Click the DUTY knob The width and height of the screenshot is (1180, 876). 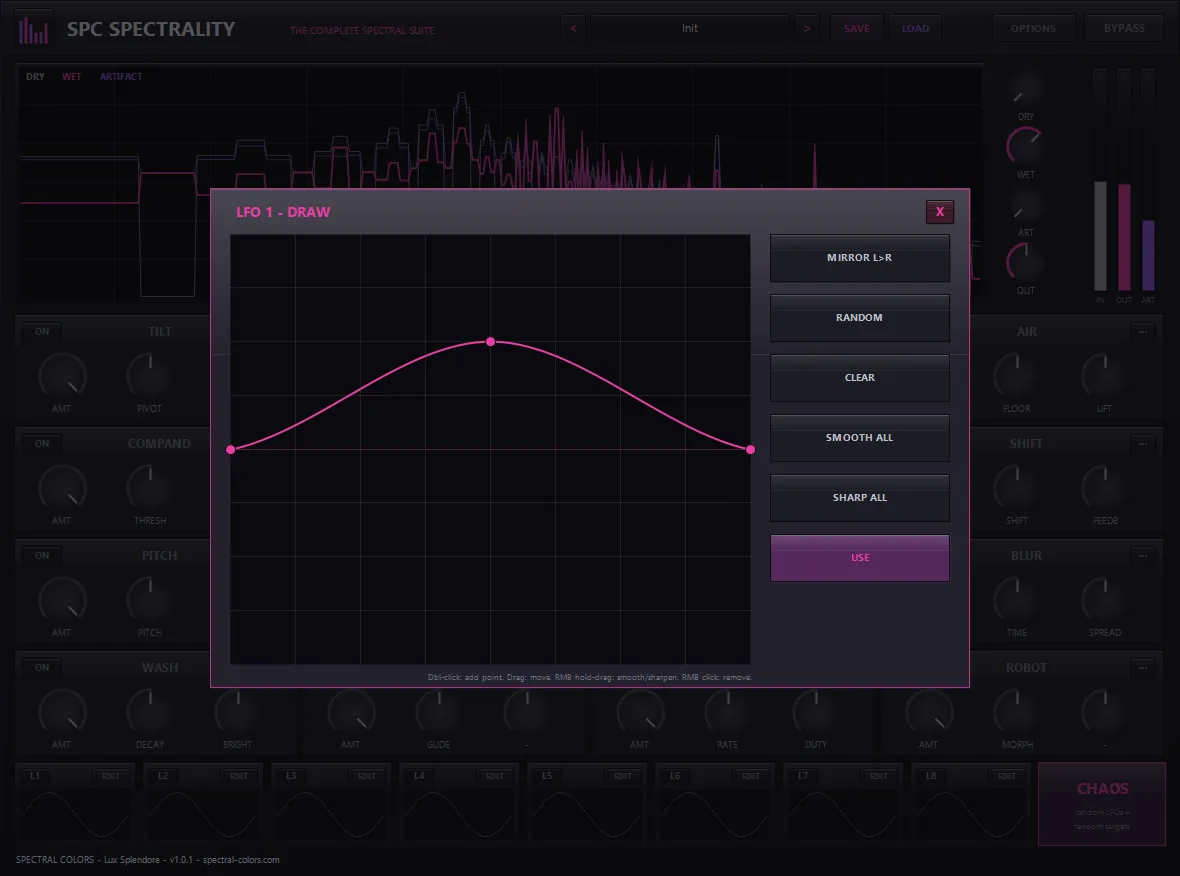[817, 713]
